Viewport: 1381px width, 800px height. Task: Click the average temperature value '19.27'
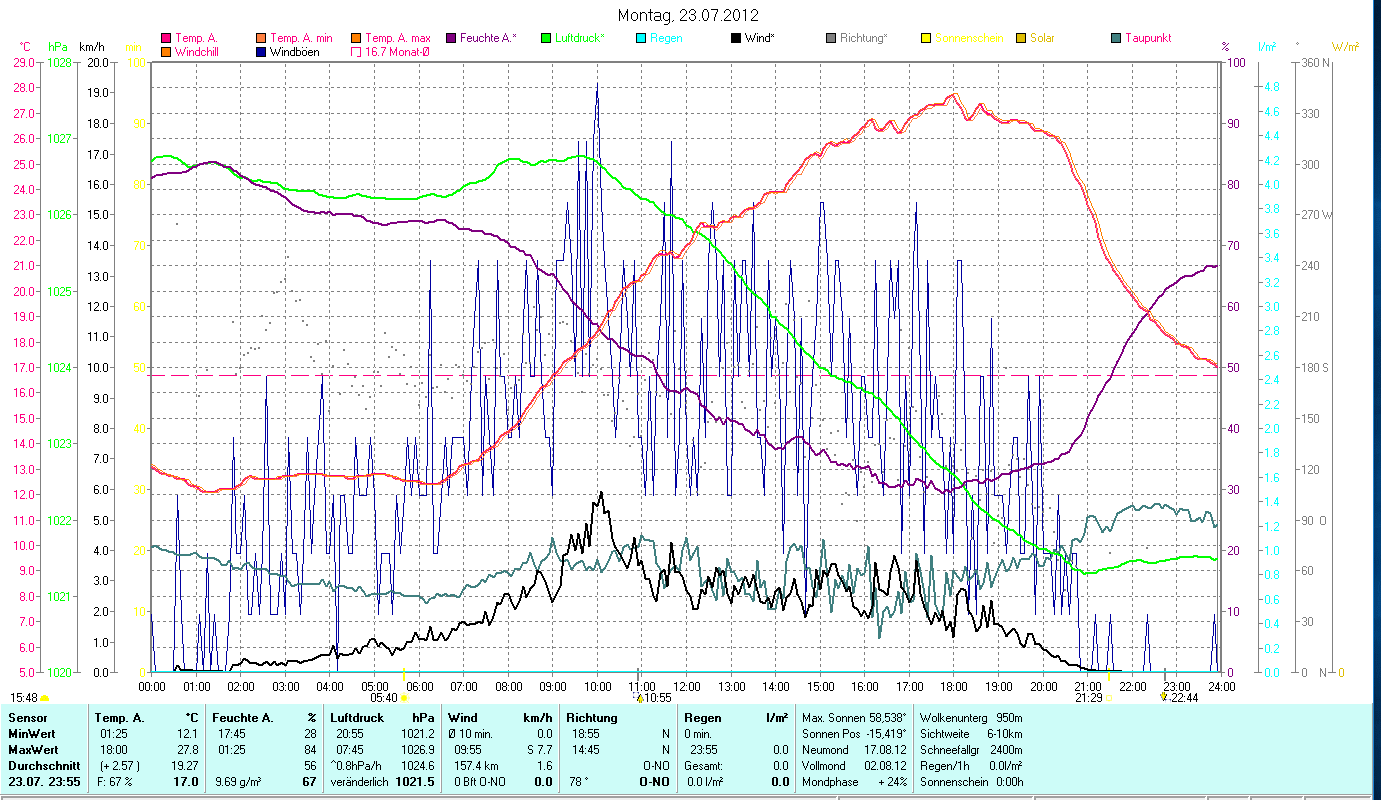[185, 766]
